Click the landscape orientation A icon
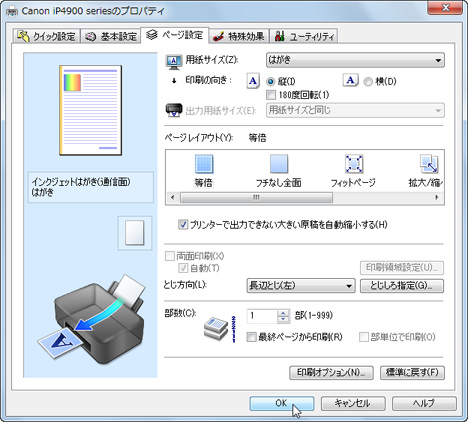 coord(350,80)
